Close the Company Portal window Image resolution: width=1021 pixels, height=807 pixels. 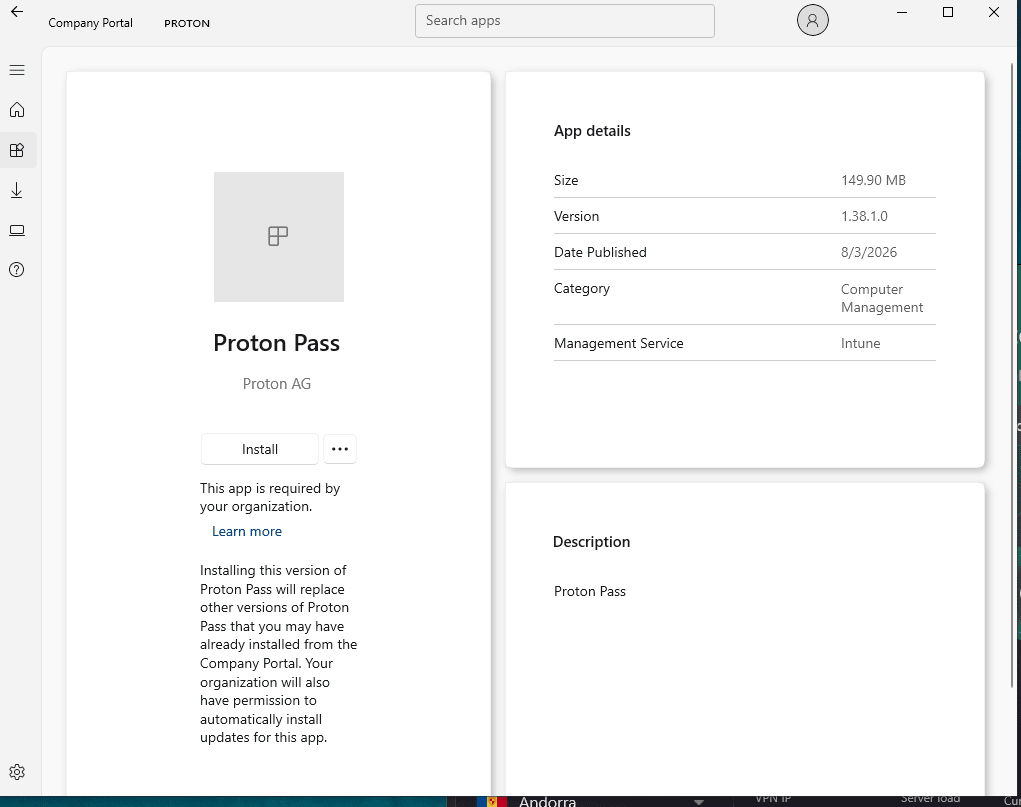click(994, 12)
